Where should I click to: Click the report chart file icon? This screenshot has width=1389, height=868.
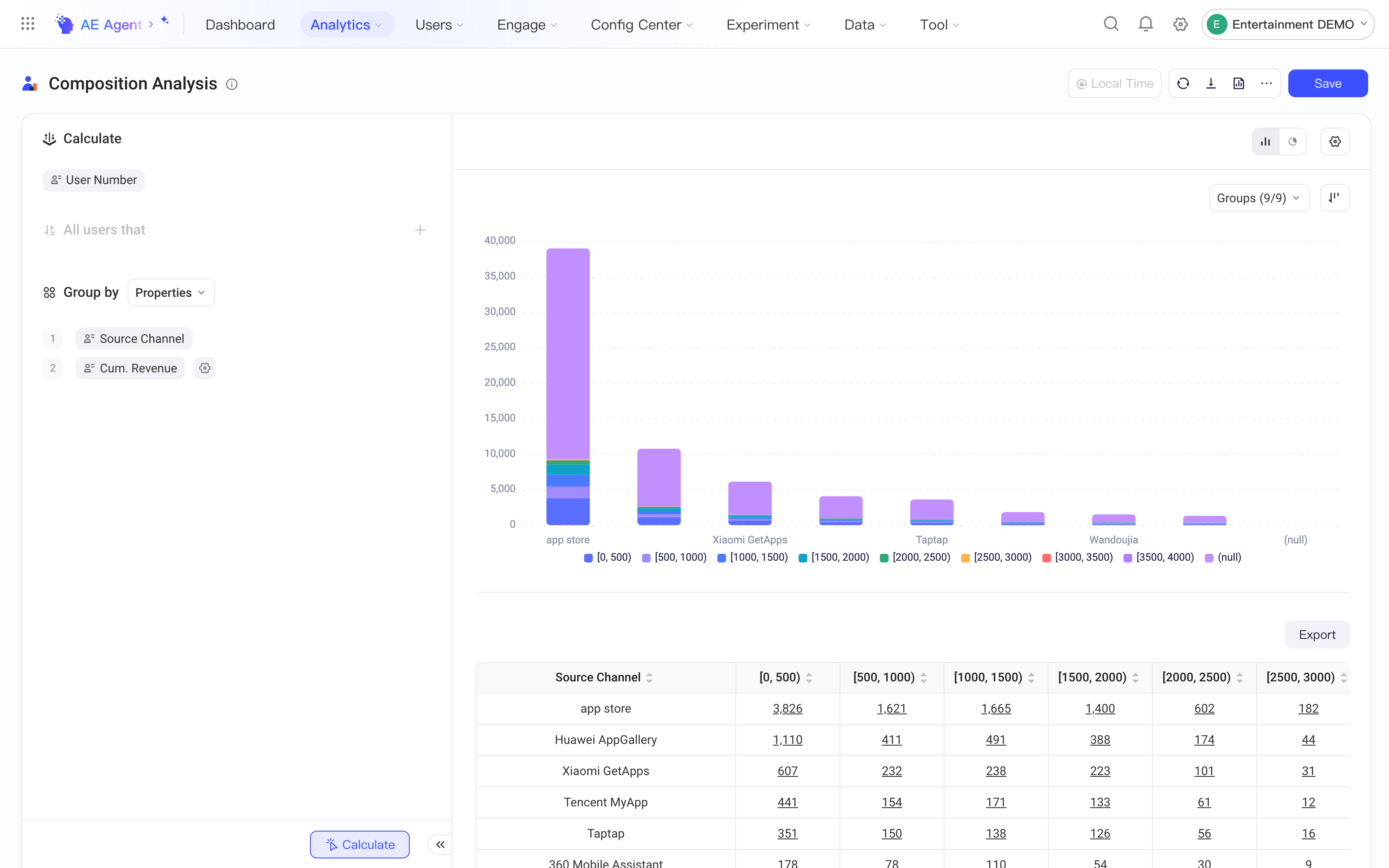click(x=1239, y=84)
